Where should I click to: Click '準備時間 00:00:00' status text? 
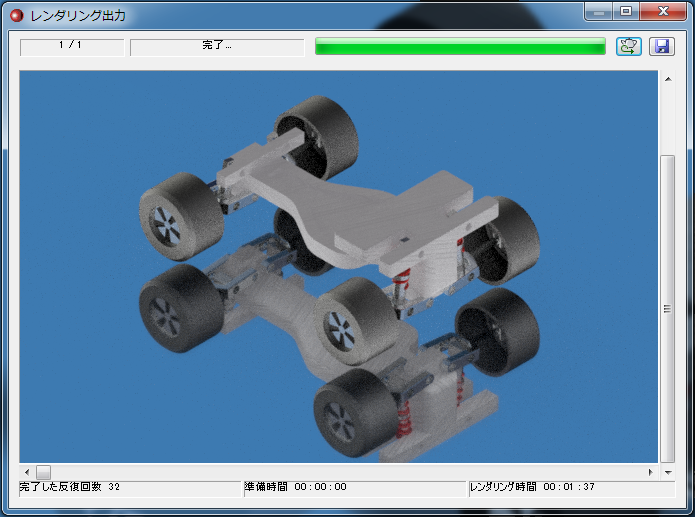click(x=295, y=486)
